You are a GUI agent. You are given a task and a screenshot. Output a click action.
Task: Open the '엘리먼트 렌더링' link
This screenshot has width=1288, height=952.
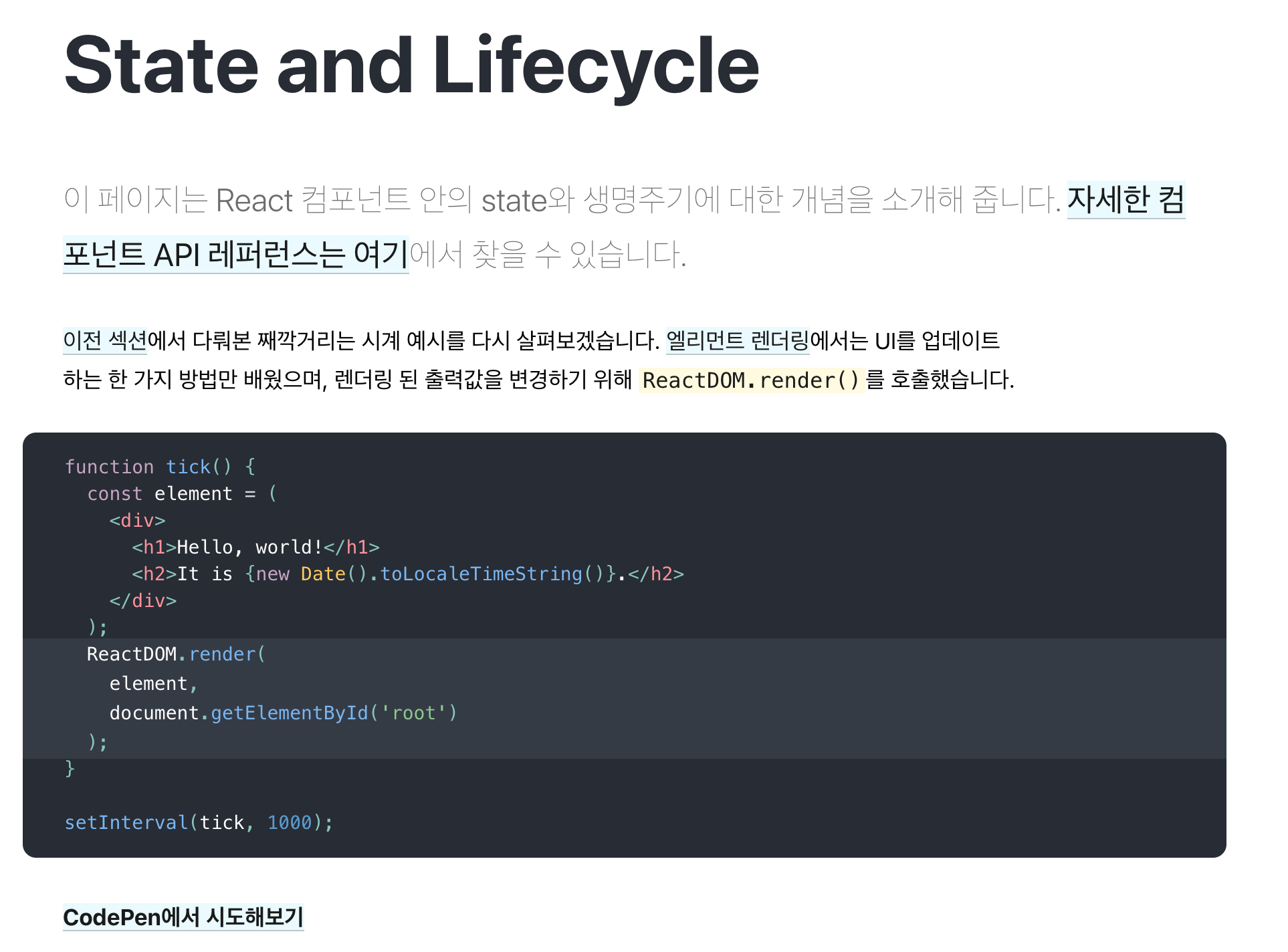737,341
